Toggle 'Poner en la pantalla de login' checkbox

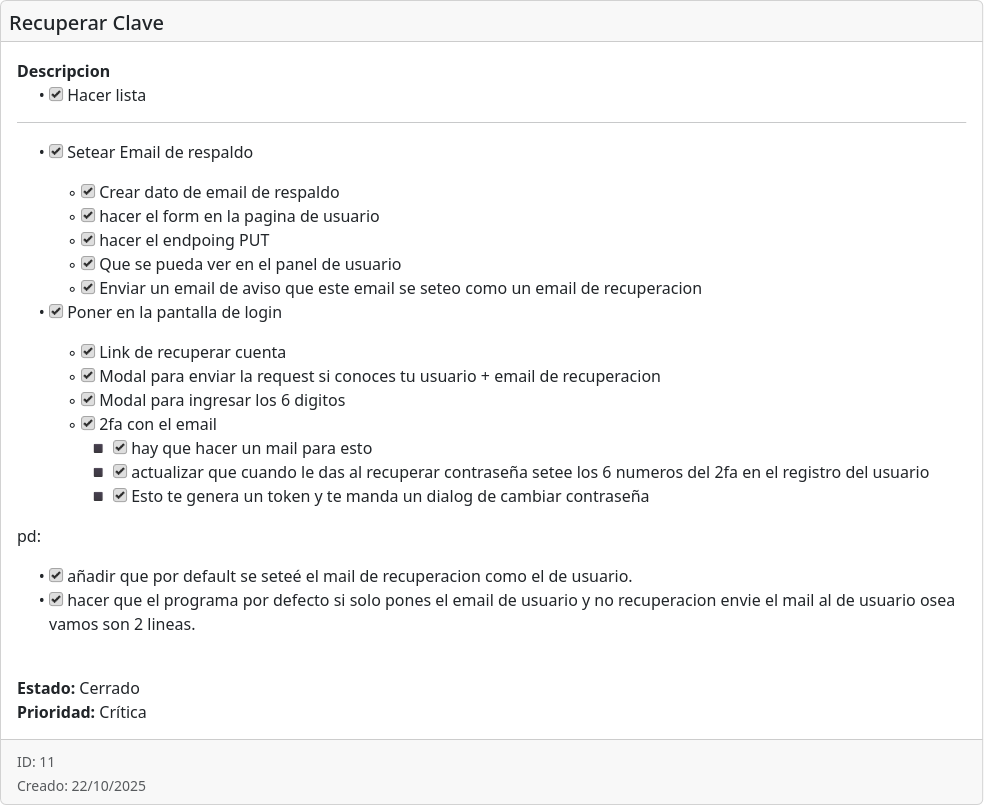click(57, 312)
